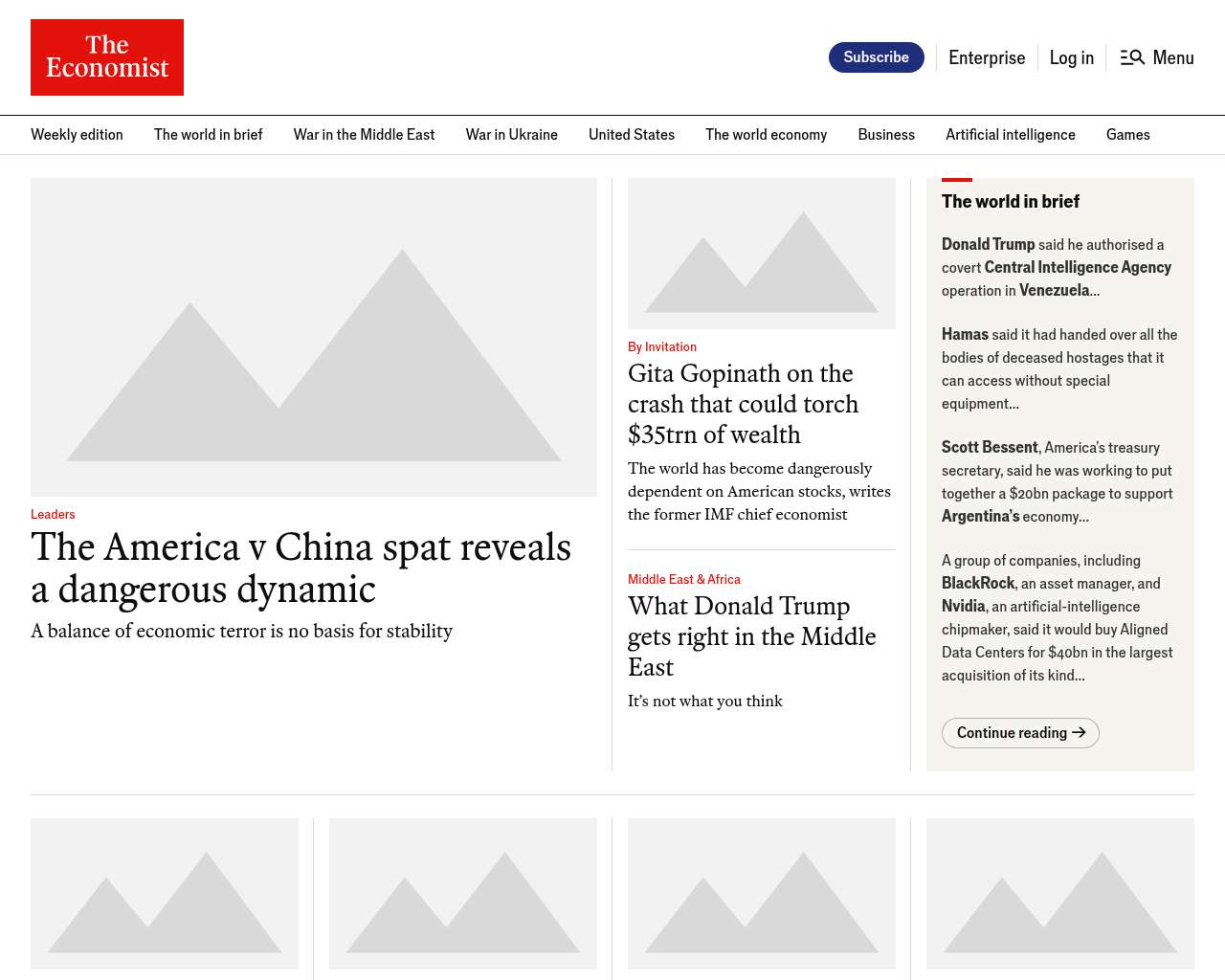This screenshot has width=1225, height=980.
Task: Click 'It's not what you think' subheading
Action: point(705,702)
